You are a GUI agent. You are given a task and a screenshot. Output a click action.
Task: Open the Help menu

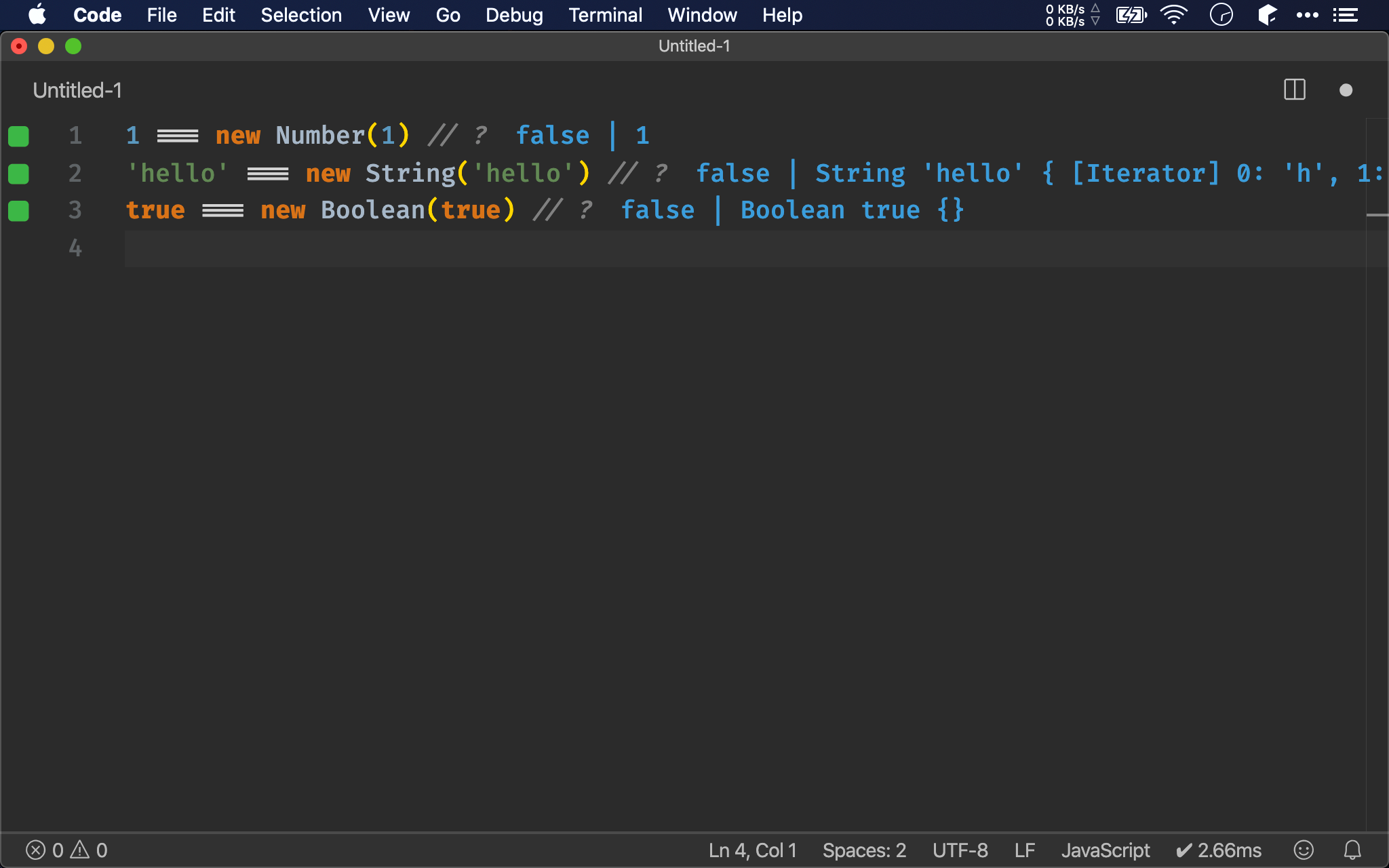click(x=782, y=15)
